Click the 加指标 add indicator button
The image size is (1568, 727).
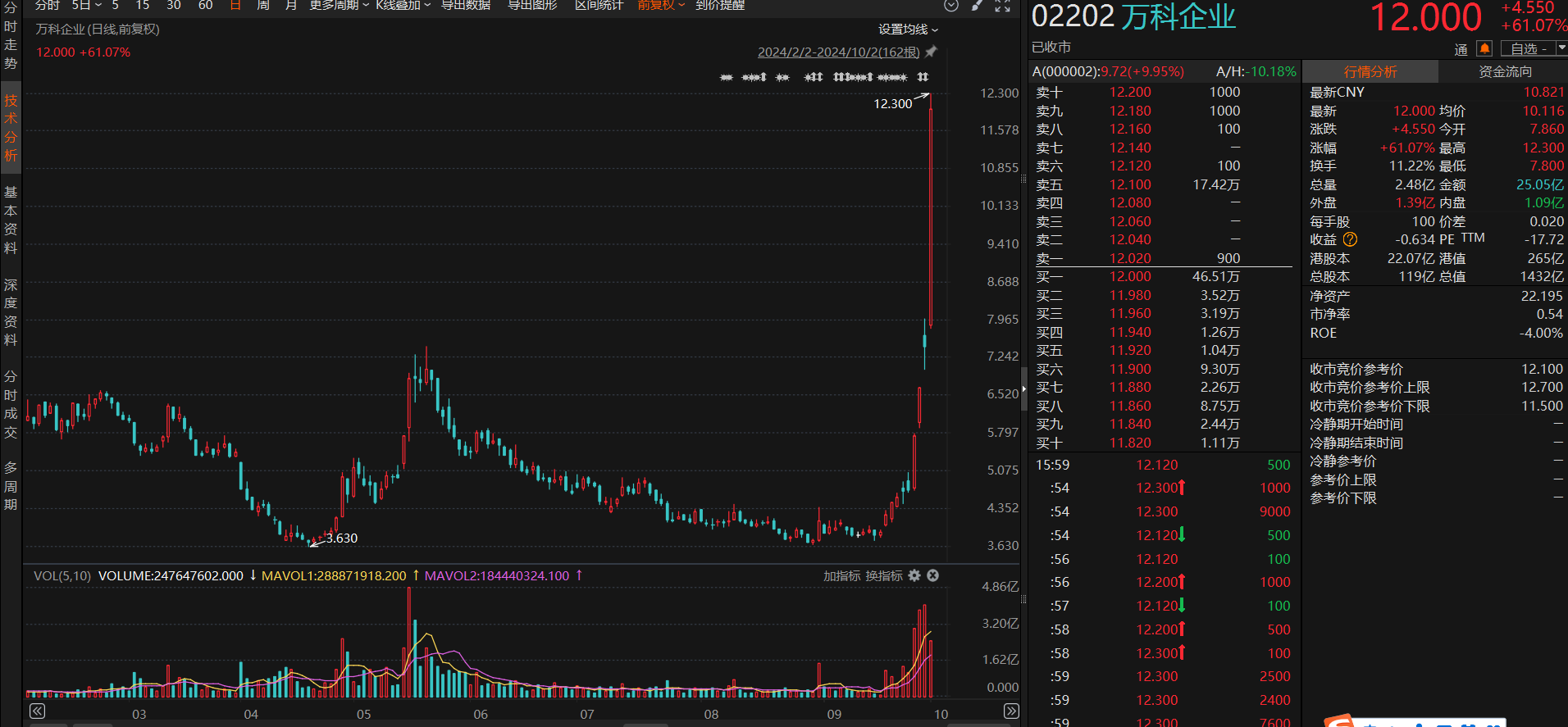842,575
